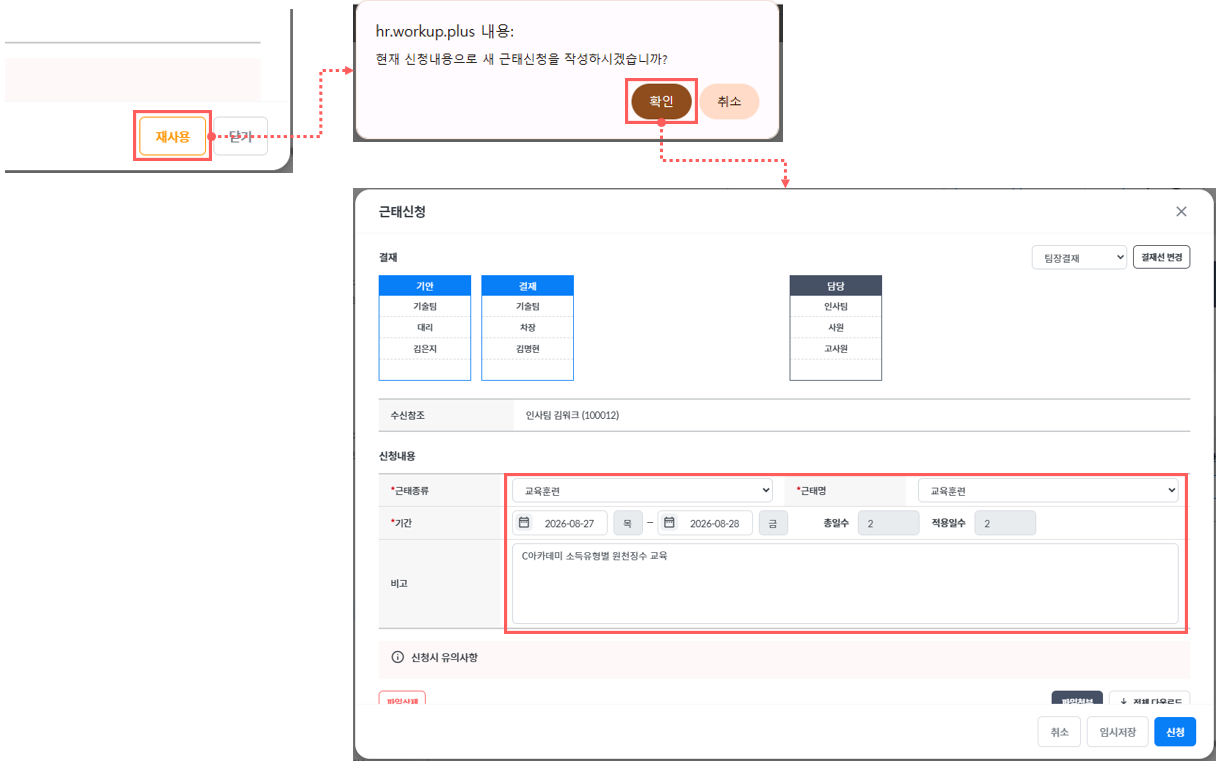The image size is (1220, 764).
Task: Close the 근태신청 dialog with the X
Action: pyautogui.click(x=1181, y=212)
